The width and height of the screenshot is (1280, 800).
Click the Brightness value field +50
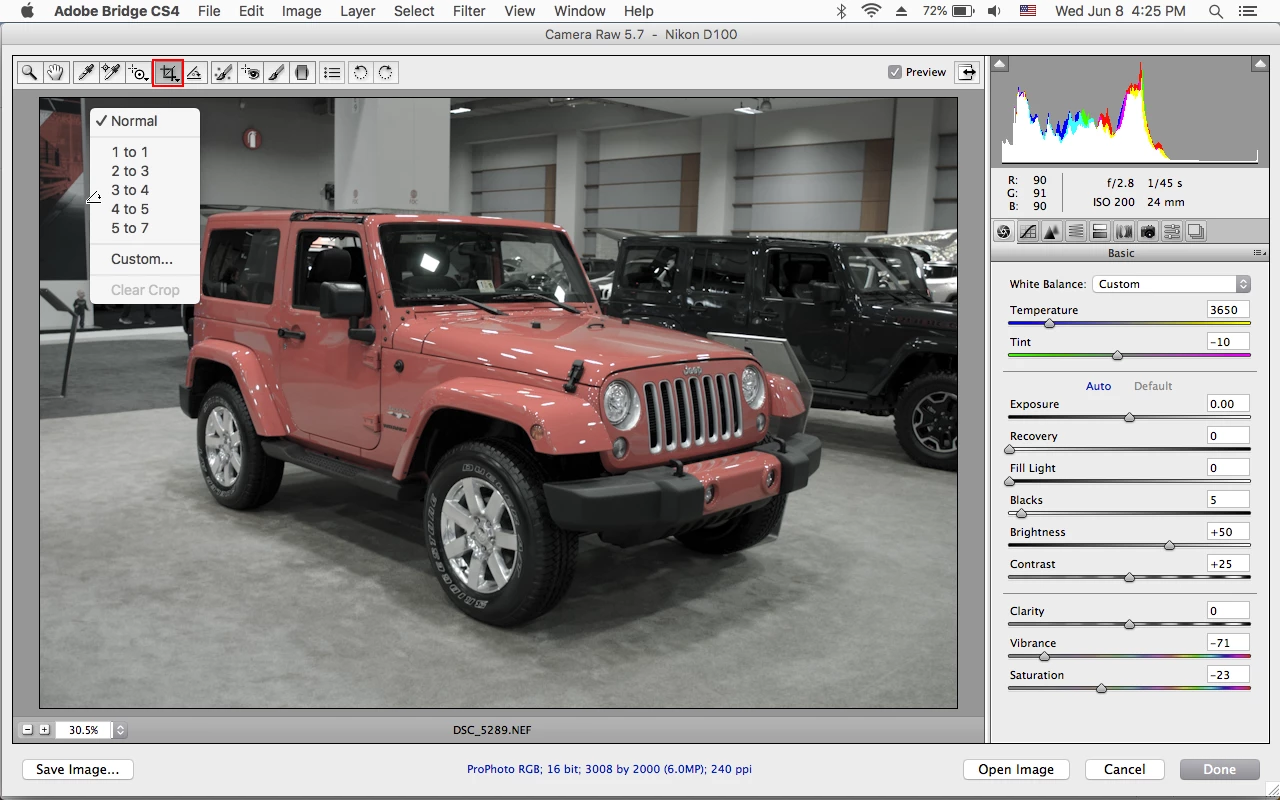[1227, 532]
